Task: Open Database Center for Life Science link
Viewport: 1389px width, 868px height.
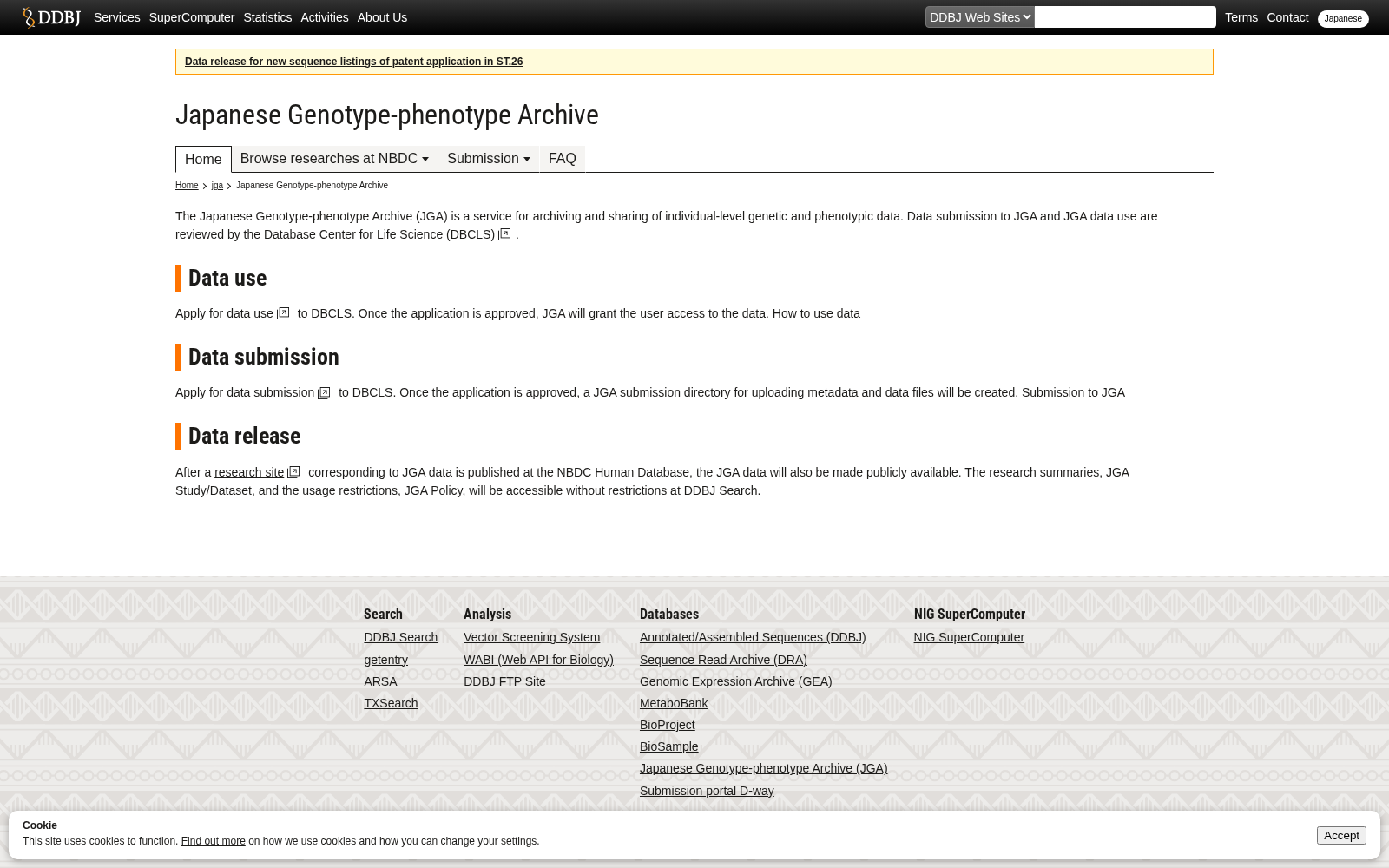Action: pyautogui.click(x=379, y=234)
